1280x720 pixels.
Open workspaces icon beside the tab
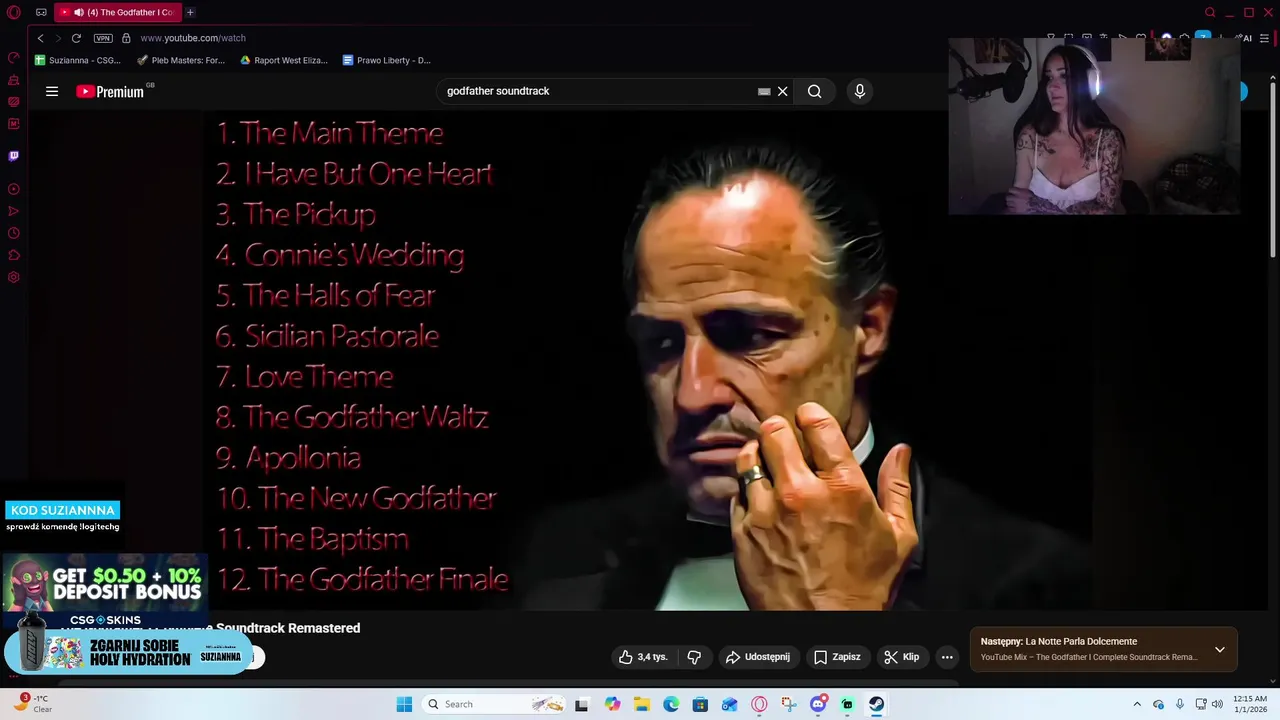(x=41, y=13)
